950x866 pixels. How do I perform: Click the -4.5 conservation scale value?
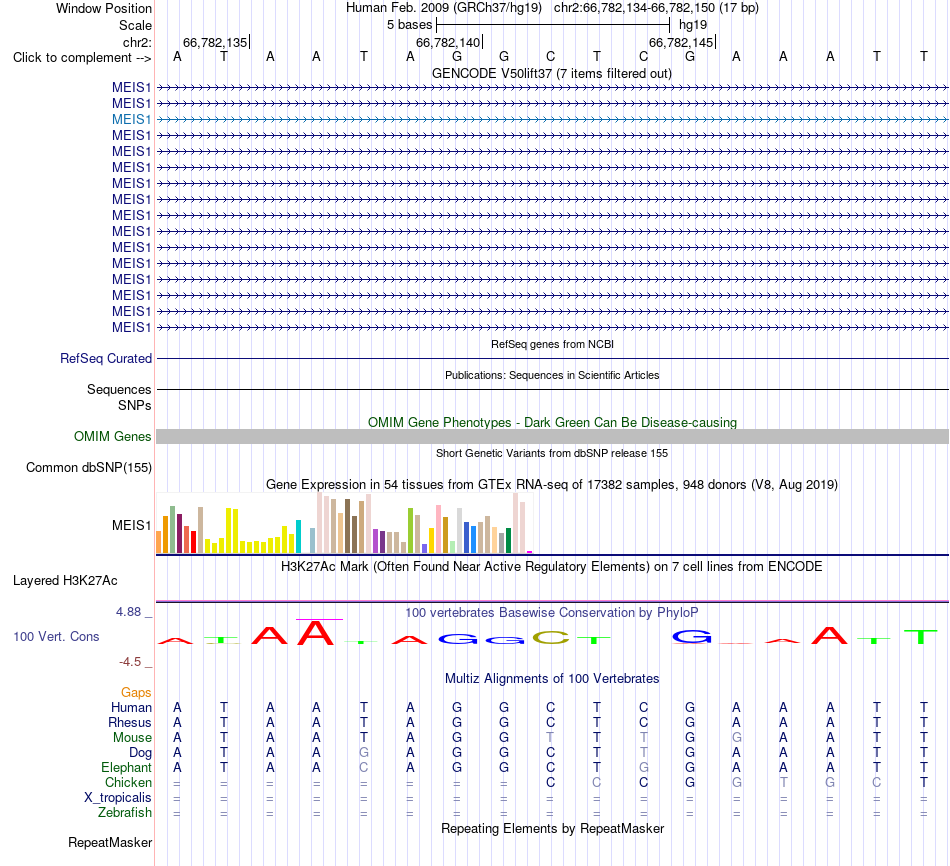point(130,662)
